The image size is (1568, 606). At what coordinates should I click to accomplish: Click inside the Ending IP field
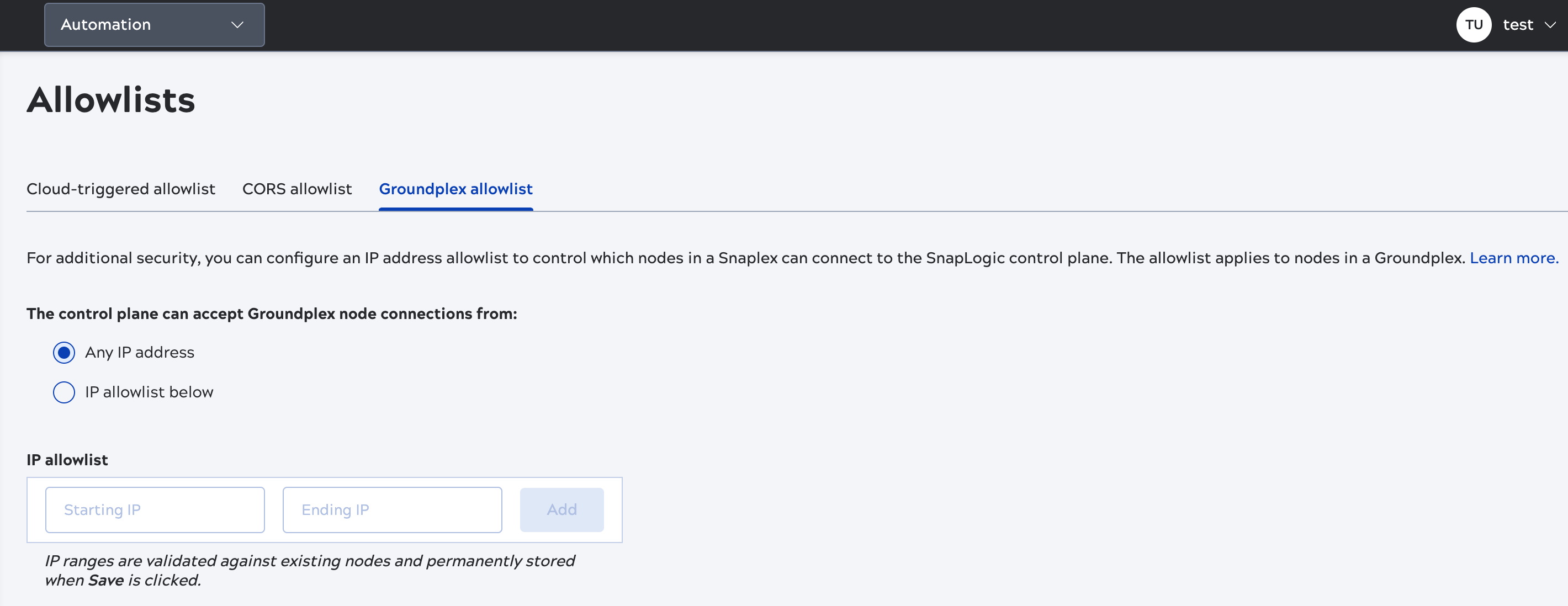click(391, 510)
